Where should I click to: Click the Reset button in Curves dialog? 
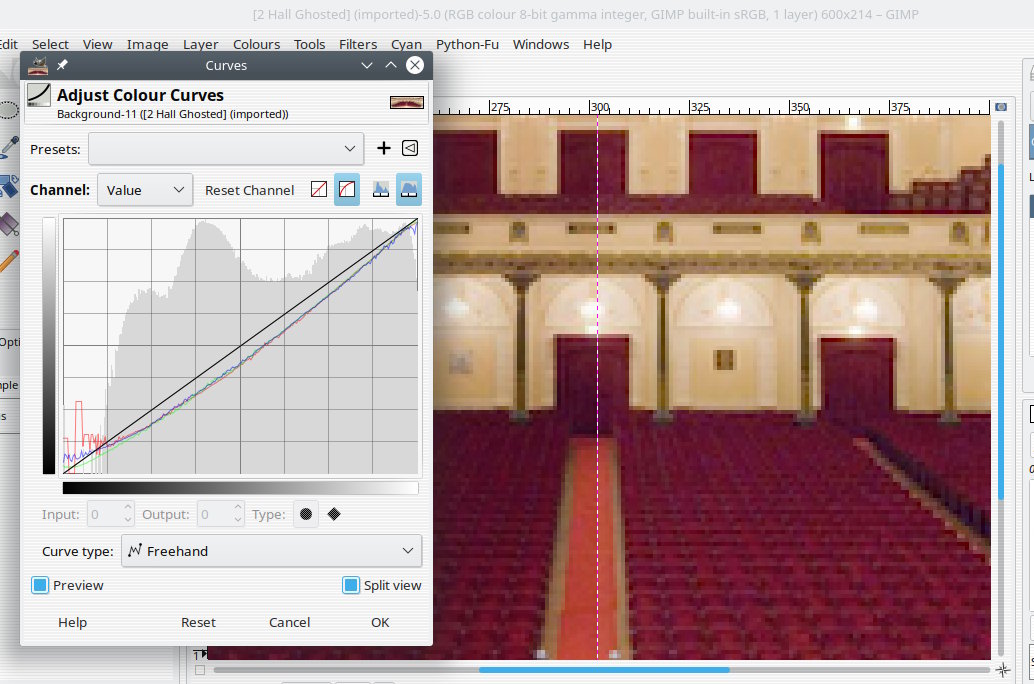pos(198,622)
